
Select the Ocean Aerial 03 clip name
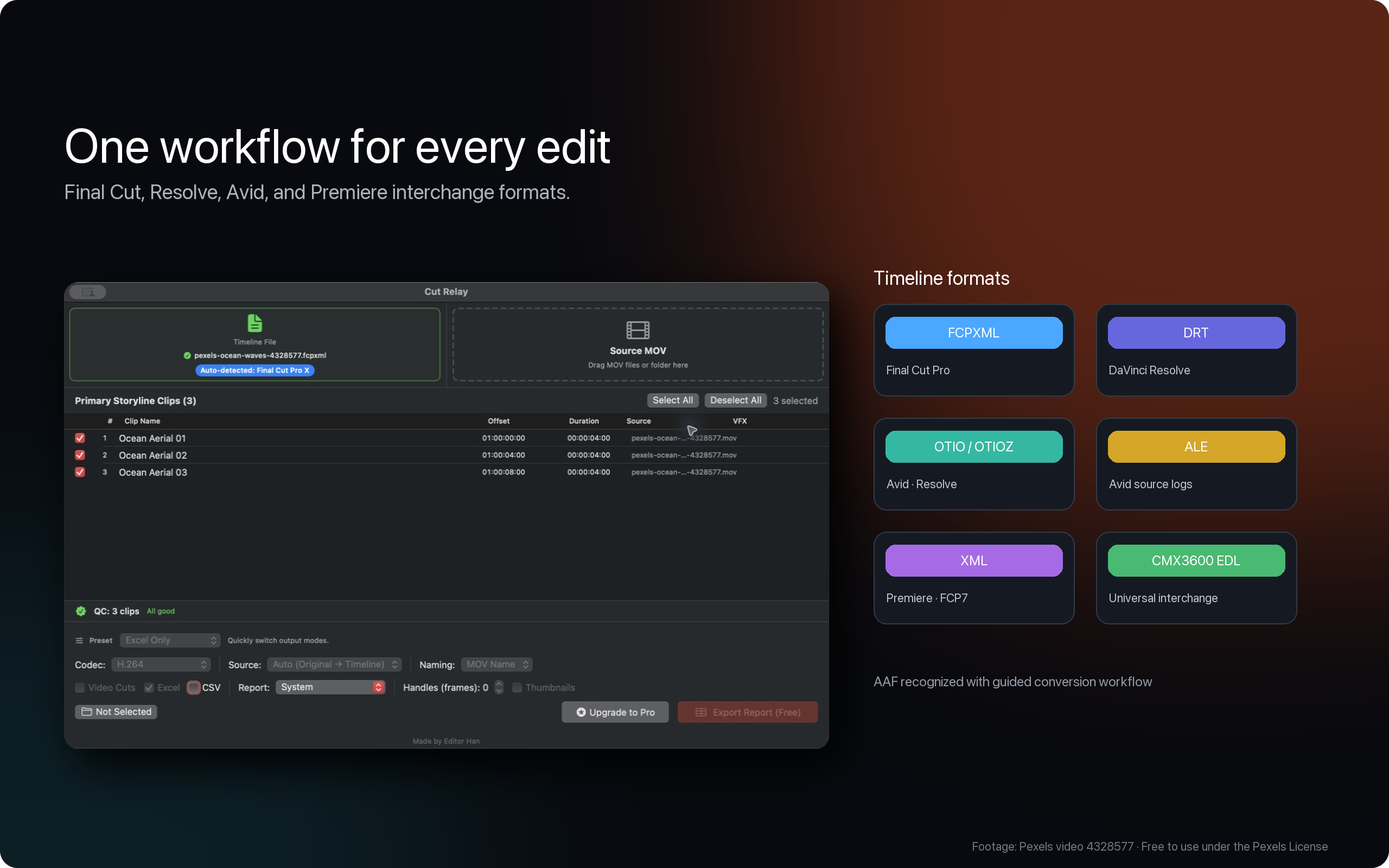[x=152, y=472]
